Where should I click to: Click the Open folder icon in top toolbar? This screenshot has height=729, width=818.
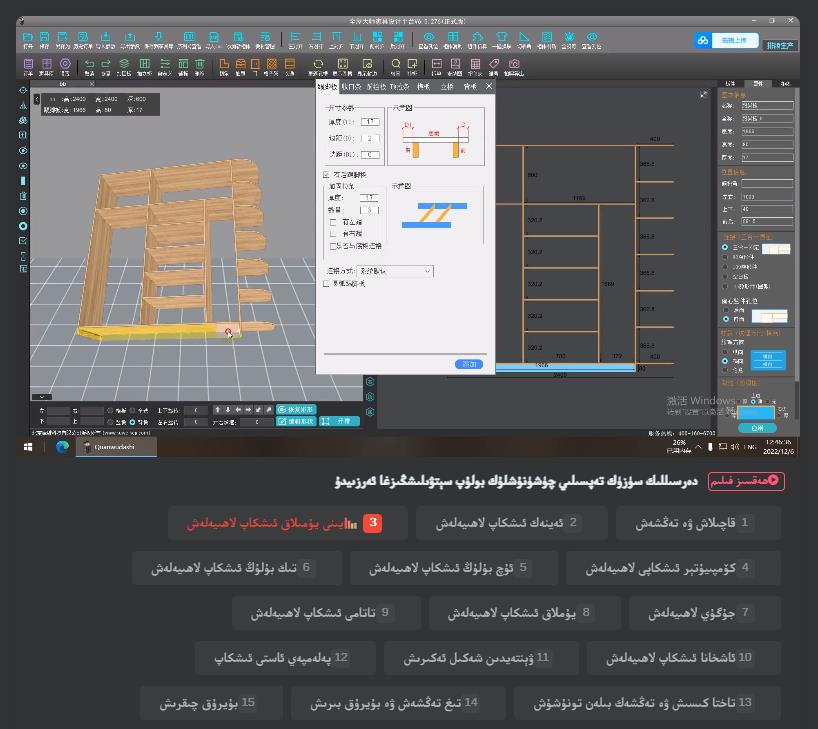[28, 37]
